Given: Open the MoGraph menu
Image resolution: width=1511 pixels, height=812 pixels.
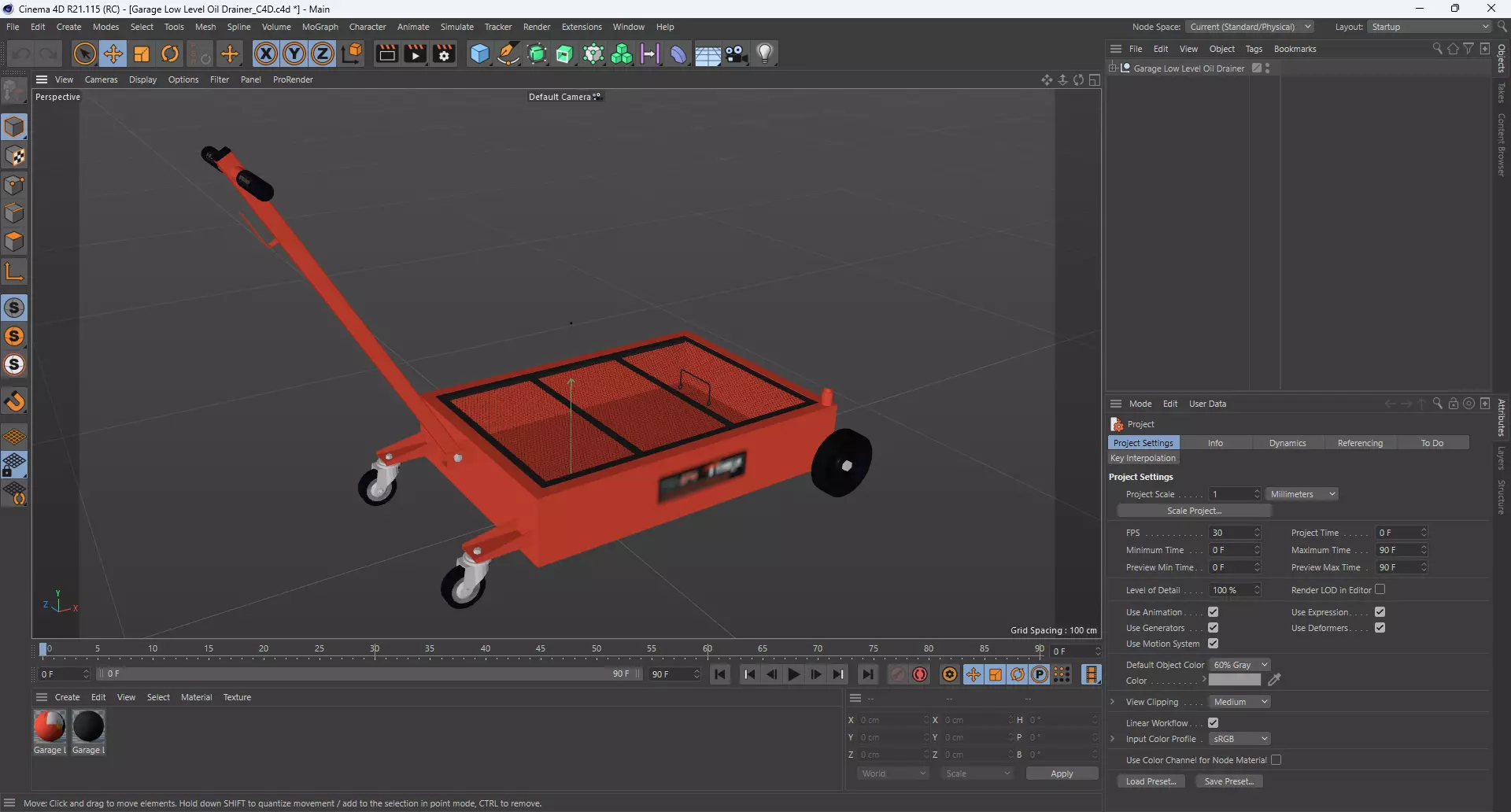Looking at the screenshot, I should click(320, 27).
